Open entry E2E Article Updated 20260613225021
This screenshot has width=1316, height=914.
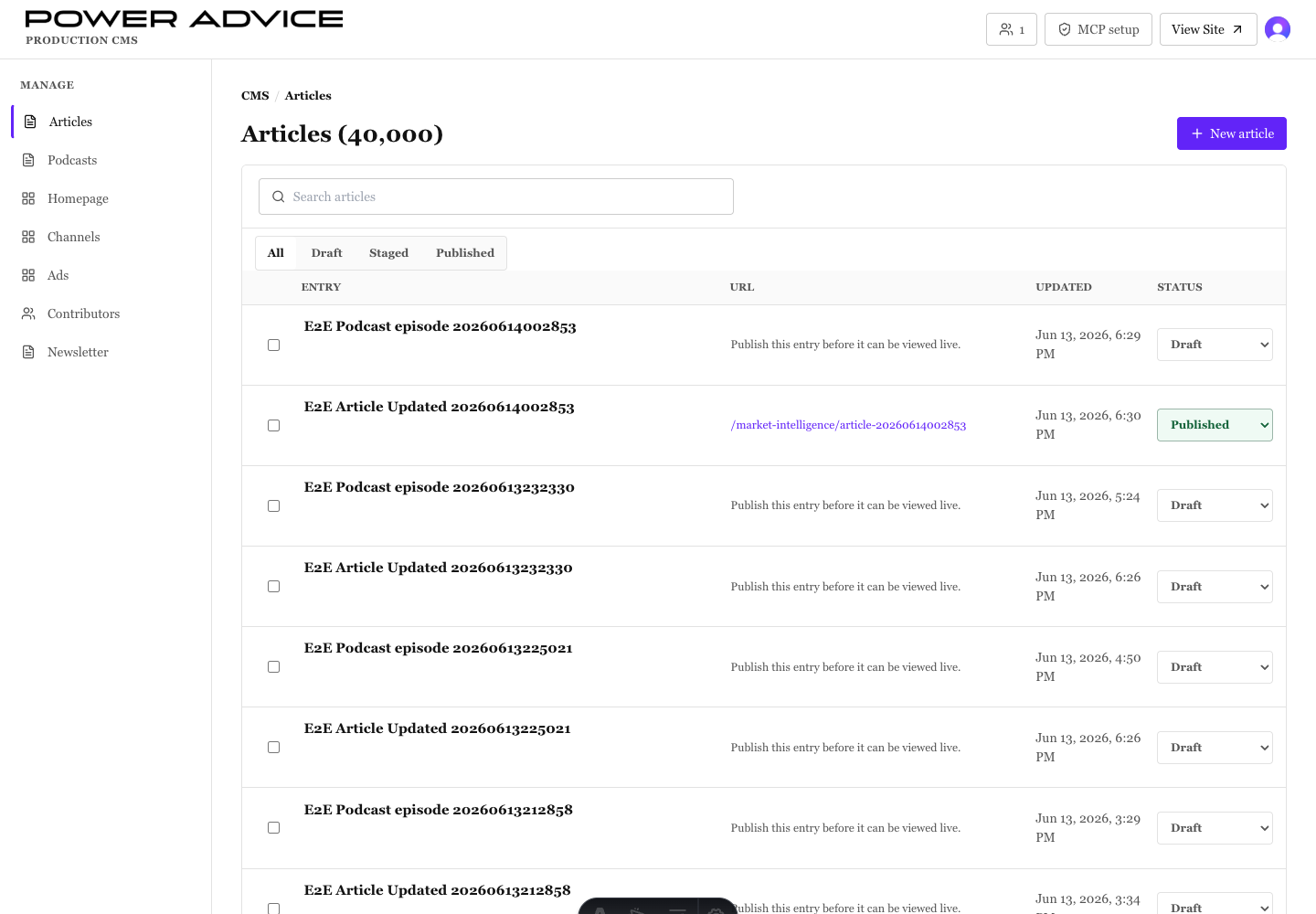pyautogui.click(x=437, y=728)
